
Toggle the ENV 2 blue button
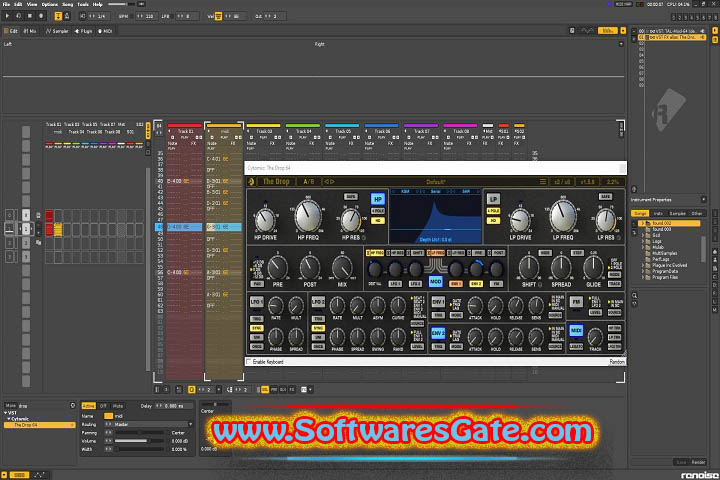[x=438, y=332]
